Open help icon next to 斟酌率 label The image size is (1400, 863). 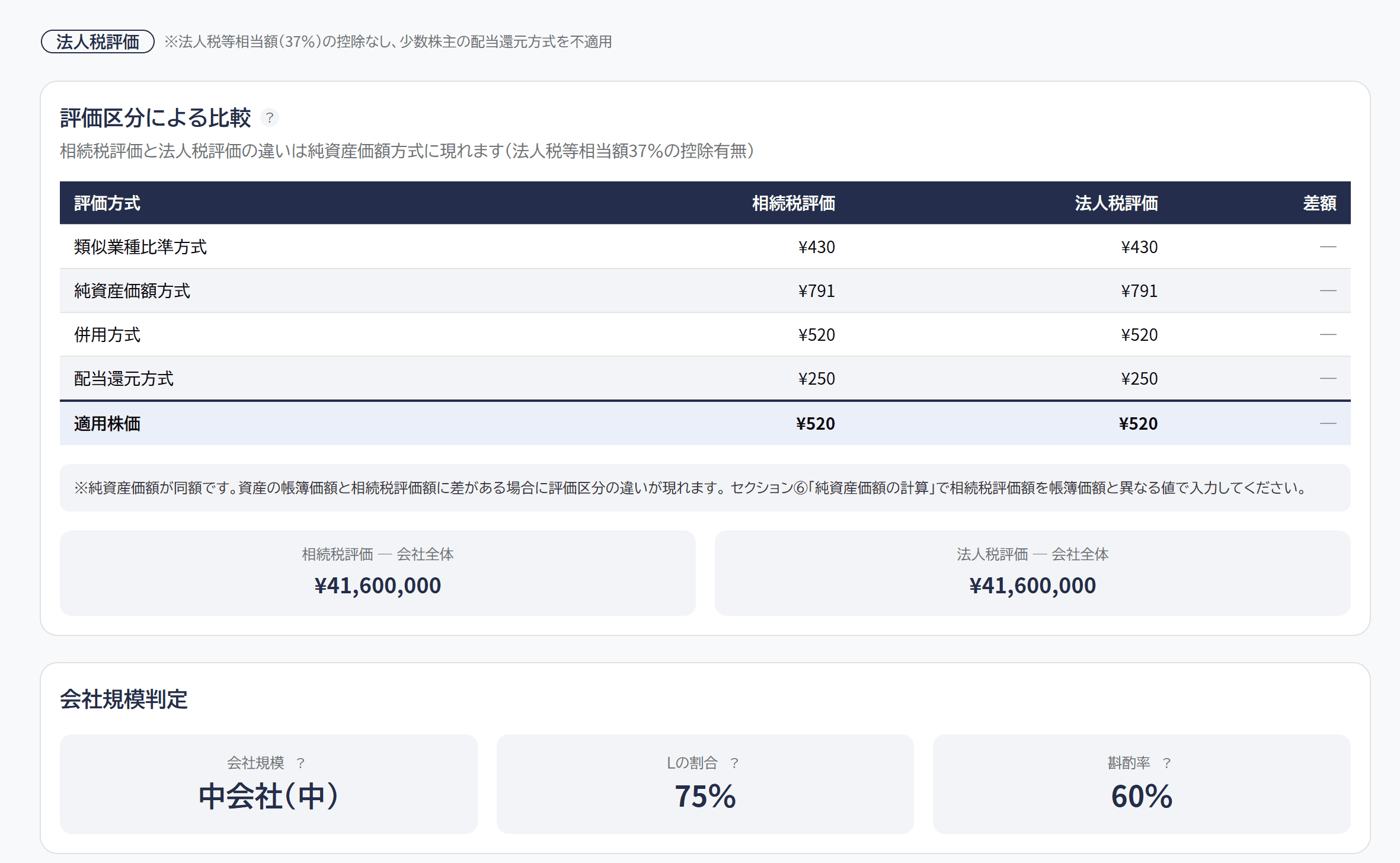click(x=1166, y=763)
